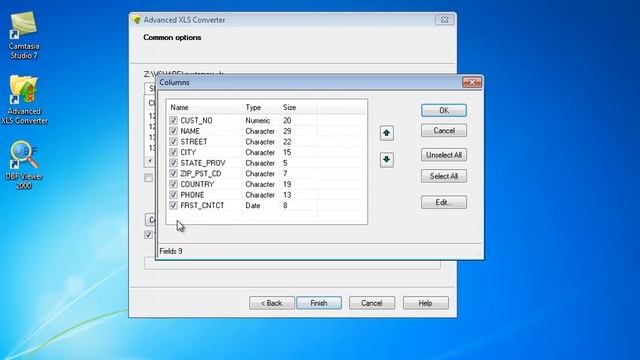Click Finish in the converter wizard

[319, 303]
